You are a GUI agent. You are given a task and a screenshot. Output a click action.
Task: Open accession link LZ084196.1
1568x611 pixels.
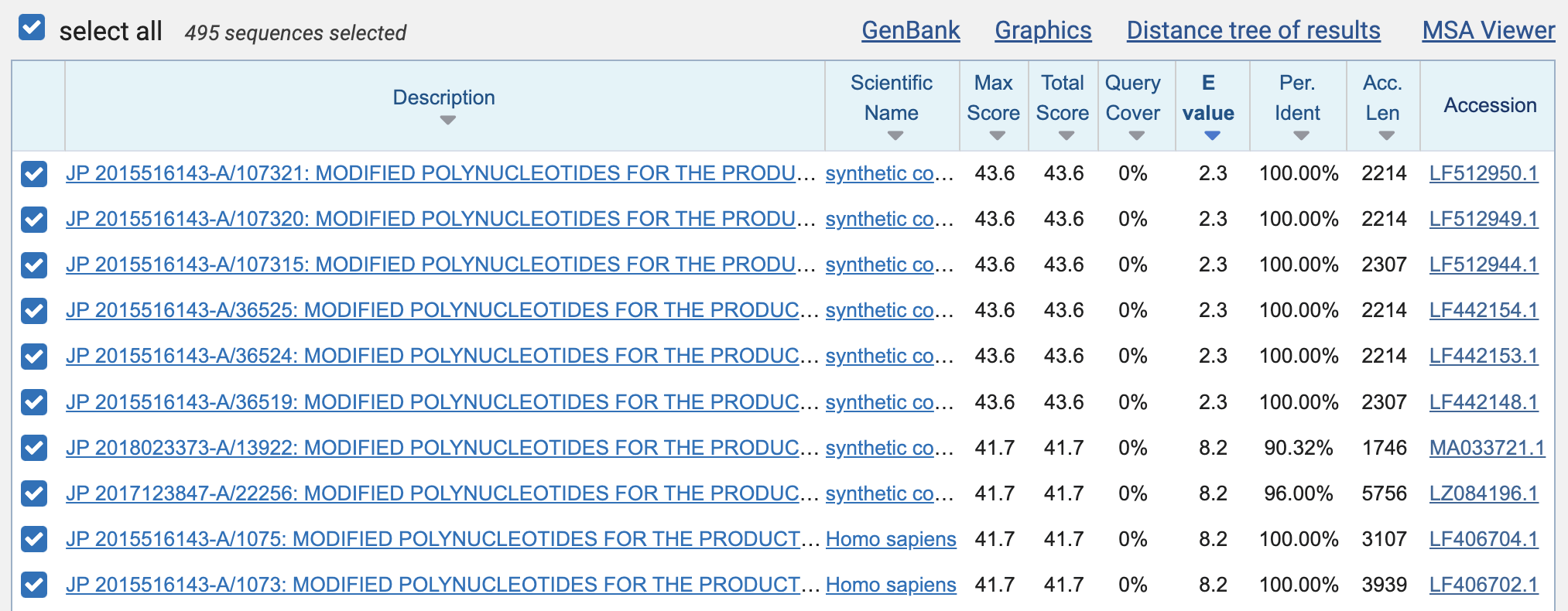tap(1483, 493)
